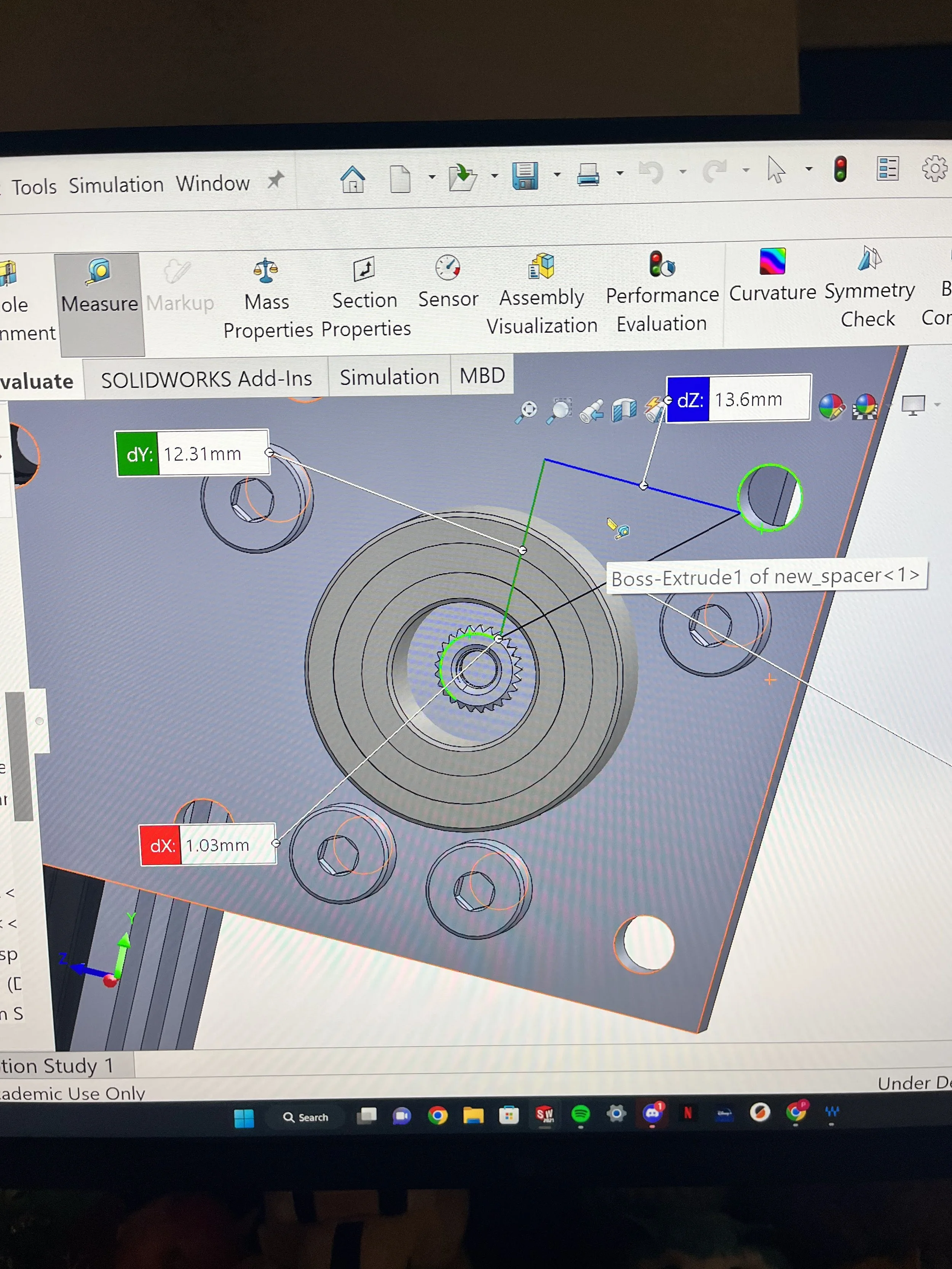This screenshot has width=952, height=1269.
Task: Open the Print dropdown arrow
Action: point(620,173)
